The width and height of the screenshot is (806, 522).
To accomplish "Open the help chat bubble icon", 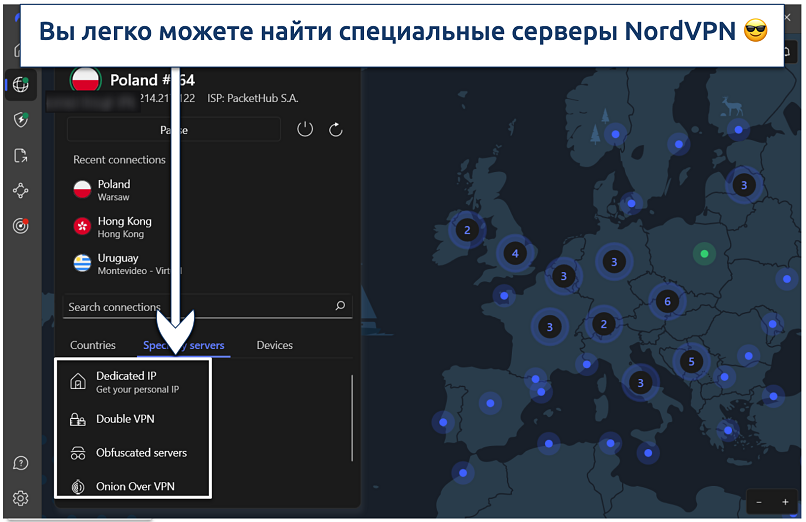I will click(21, 463).
